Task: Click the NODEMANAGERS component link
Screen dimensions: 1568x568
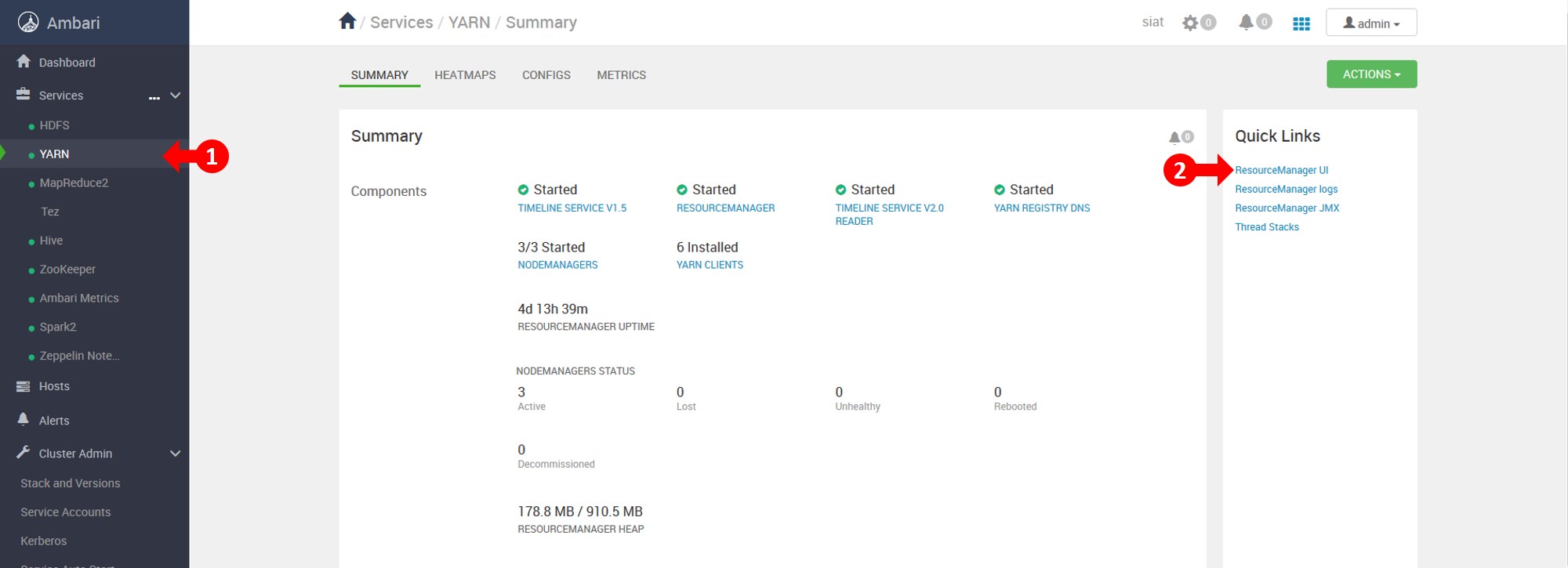Action: coord(557,265)
